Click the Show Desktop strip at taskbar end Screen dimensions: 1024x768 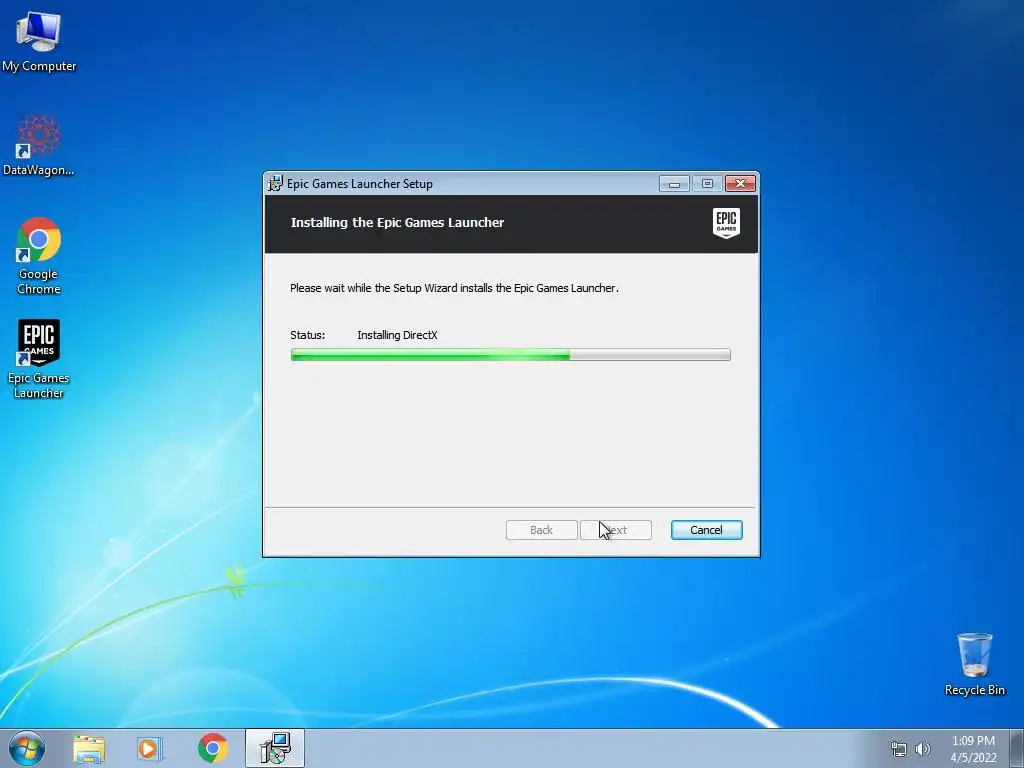[x=1016, y=748]
